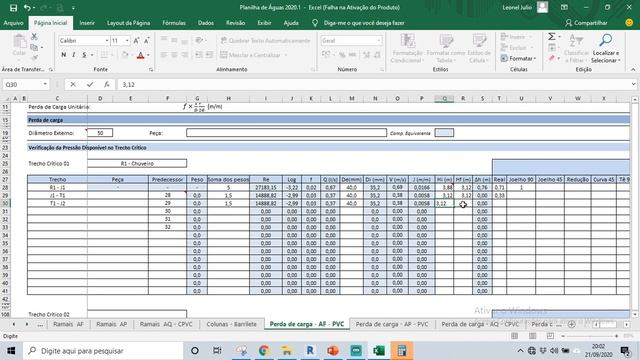
Task: Switch to the Fórmulas ribbon tab
Action: (x=174, y=23)
